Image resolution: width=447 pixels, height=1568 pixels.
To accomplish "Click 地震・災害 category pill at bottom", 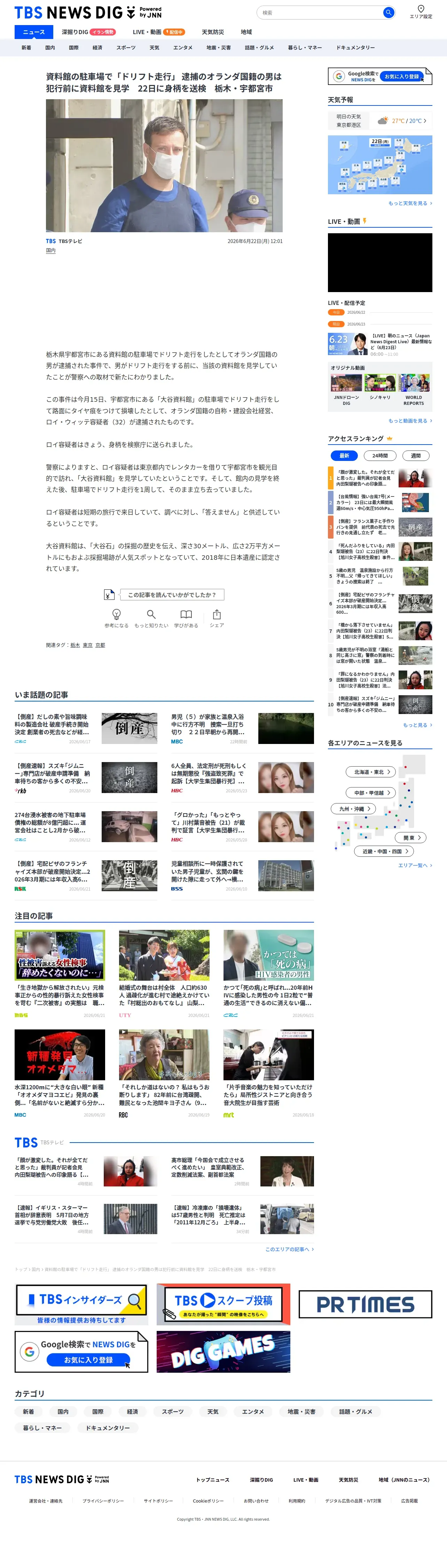I will [x=301, y=1412].
